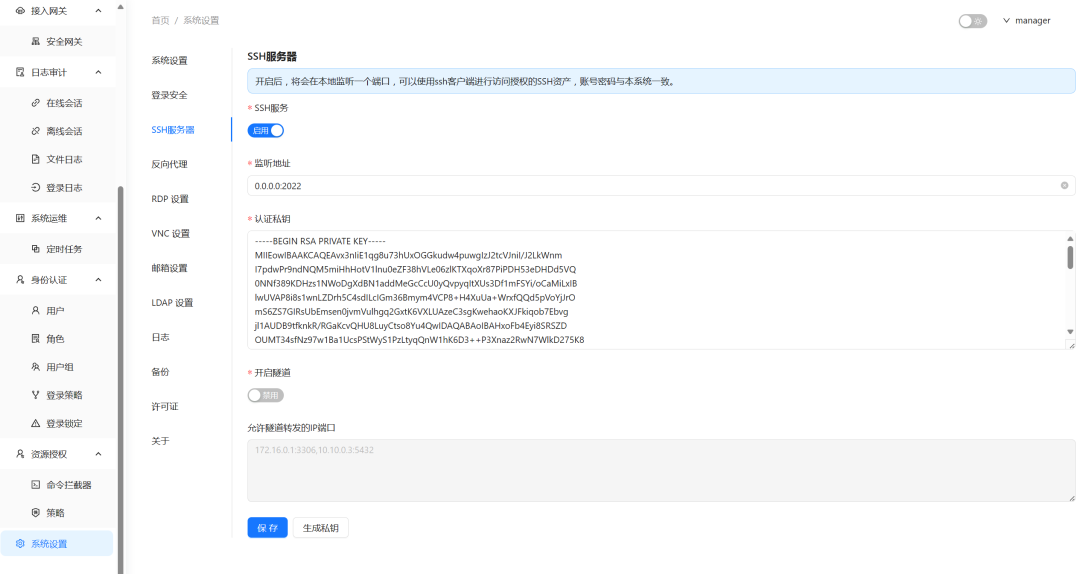The width and height of the screenshot is (1080, 574).
Task: Click the 策略 shield icon
Action: pyautogui.click(x=36, y=513)
